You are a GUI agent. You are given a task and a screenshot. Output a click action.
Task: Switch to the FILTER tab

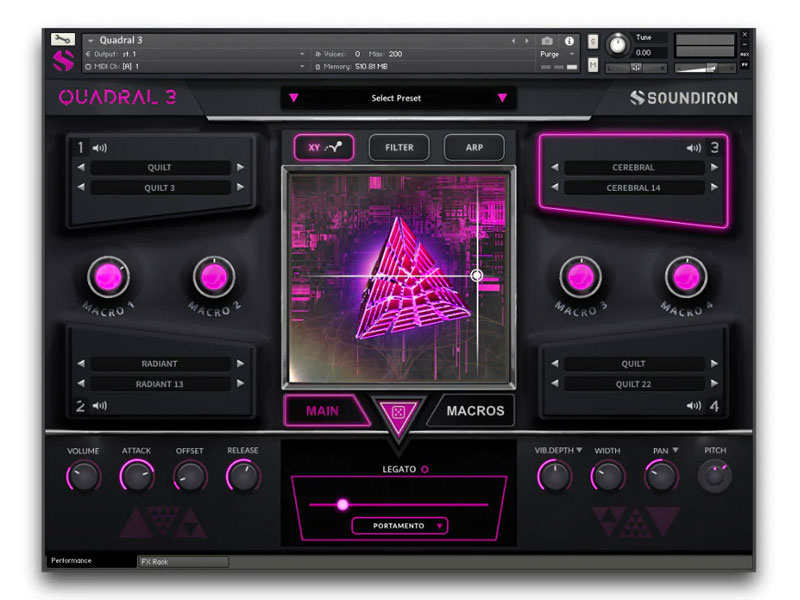399,147
